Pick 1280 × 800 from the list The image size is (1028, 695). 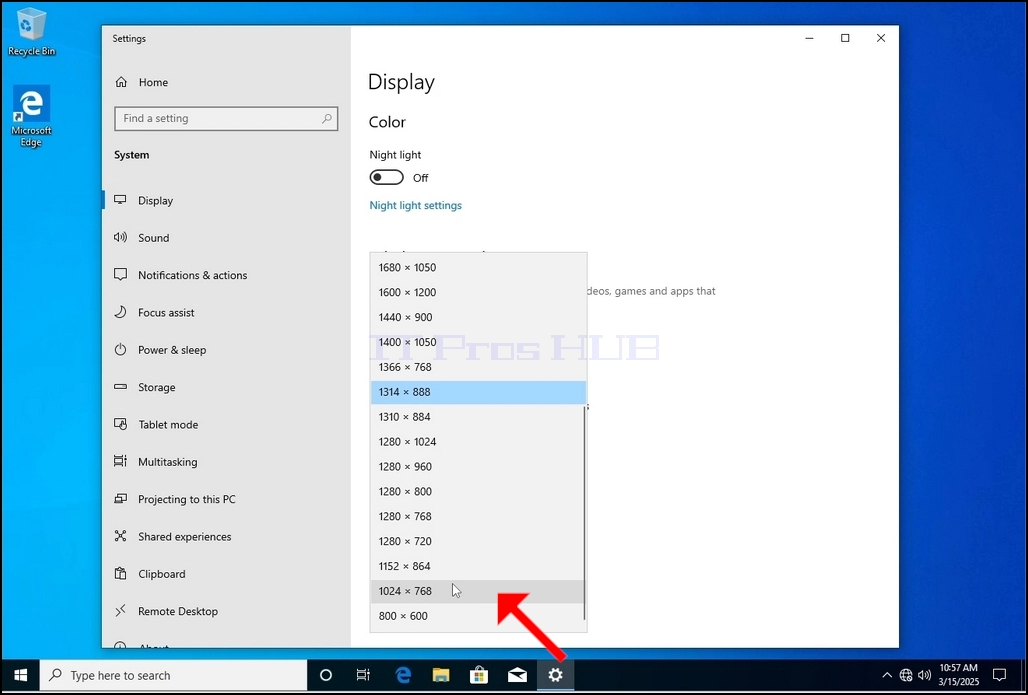point(477,492)
